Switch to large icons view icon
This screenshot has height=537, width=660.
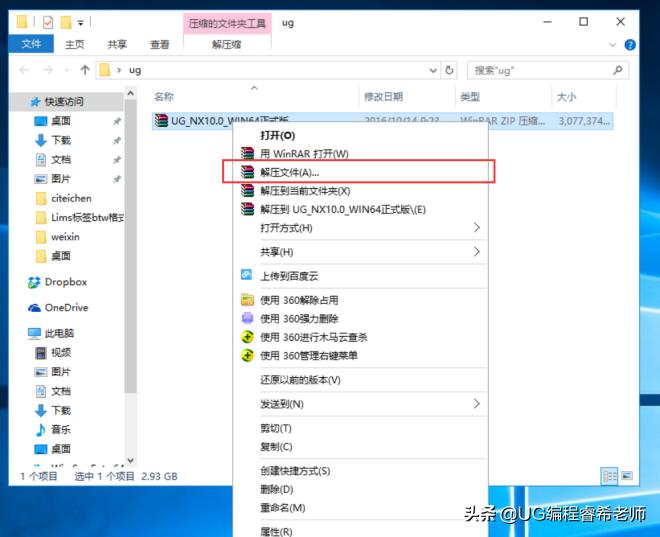point(627,476)
